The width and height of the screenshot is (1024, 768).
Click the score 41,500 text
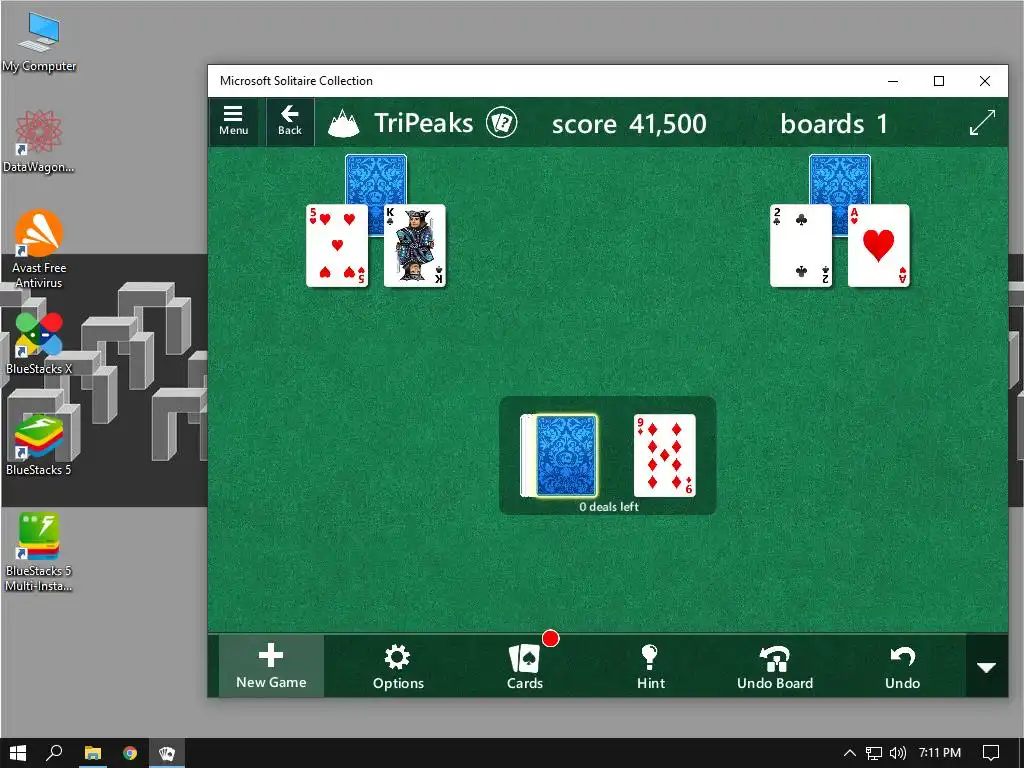tap(629, 123)
